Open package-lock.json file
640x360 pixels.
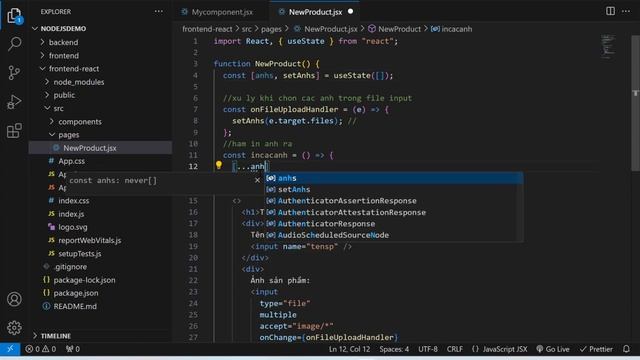[x=100, y=280]
